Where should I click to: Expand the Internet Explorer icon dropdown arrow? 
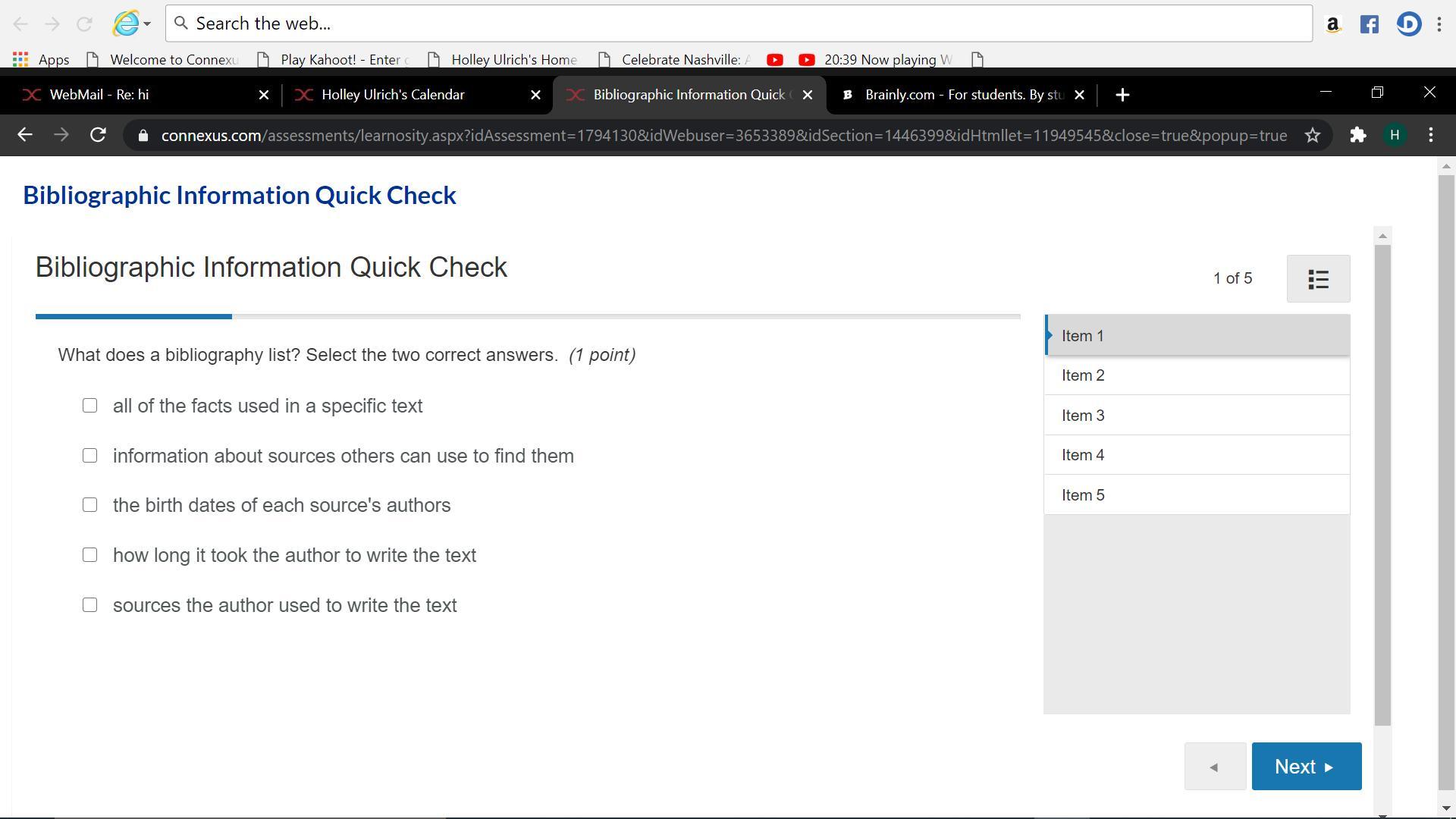coord(147,24)
